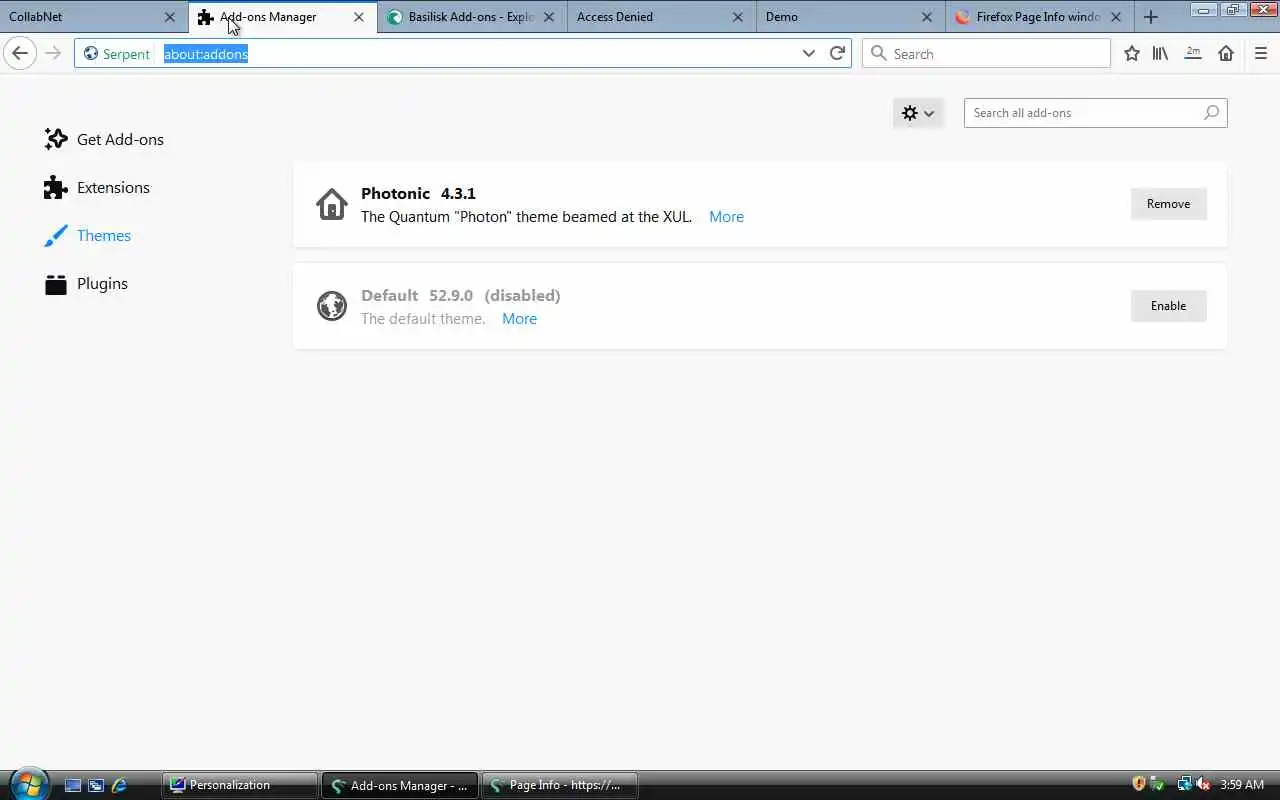The image size is (1280, 800).
Task: Click the 2m downloads indicator
Action: pos(1193,53)
